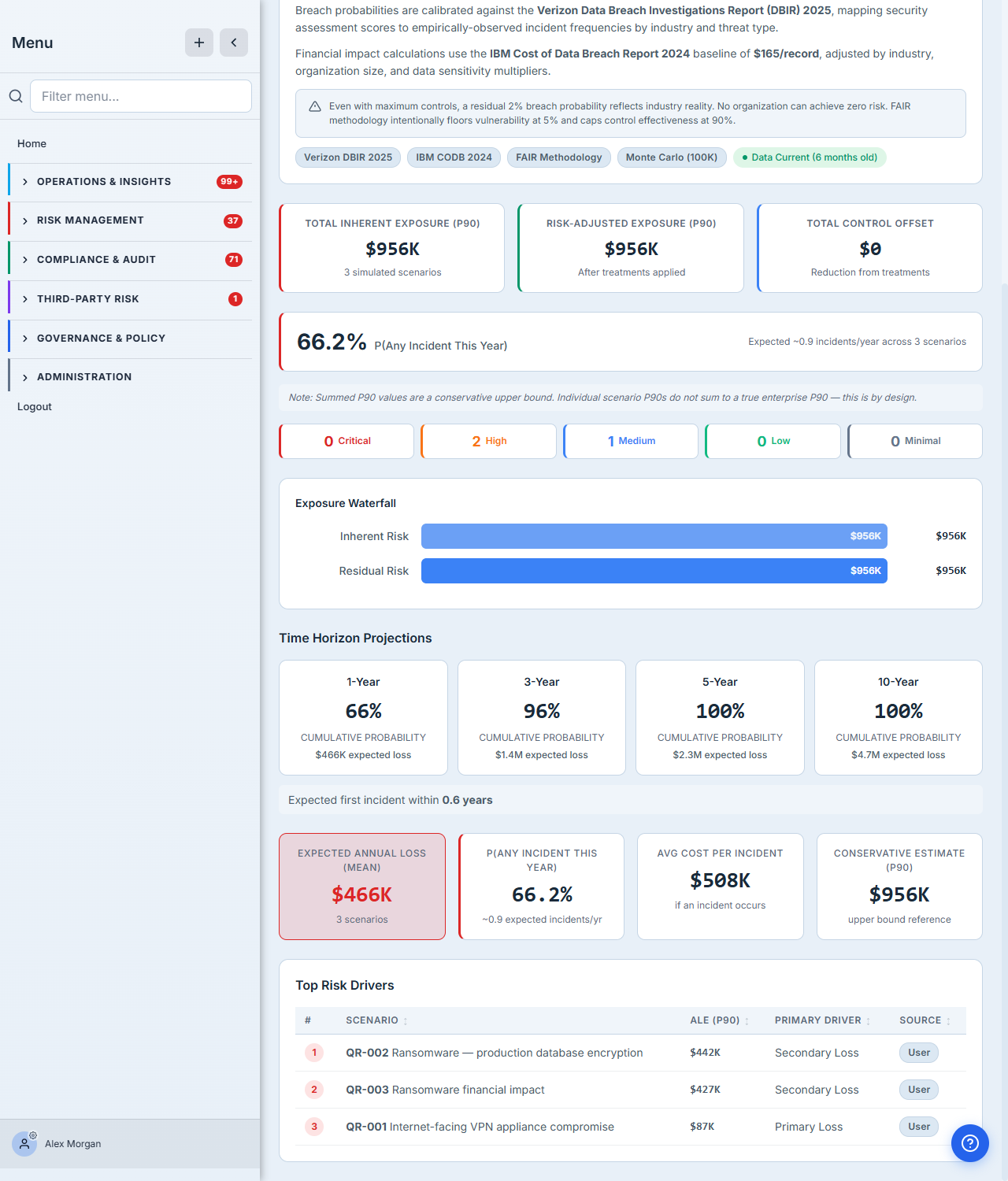Filter by the 2 High severity card
The height and width of the screenshot is (1181, 1008).
tap(489, 441)
